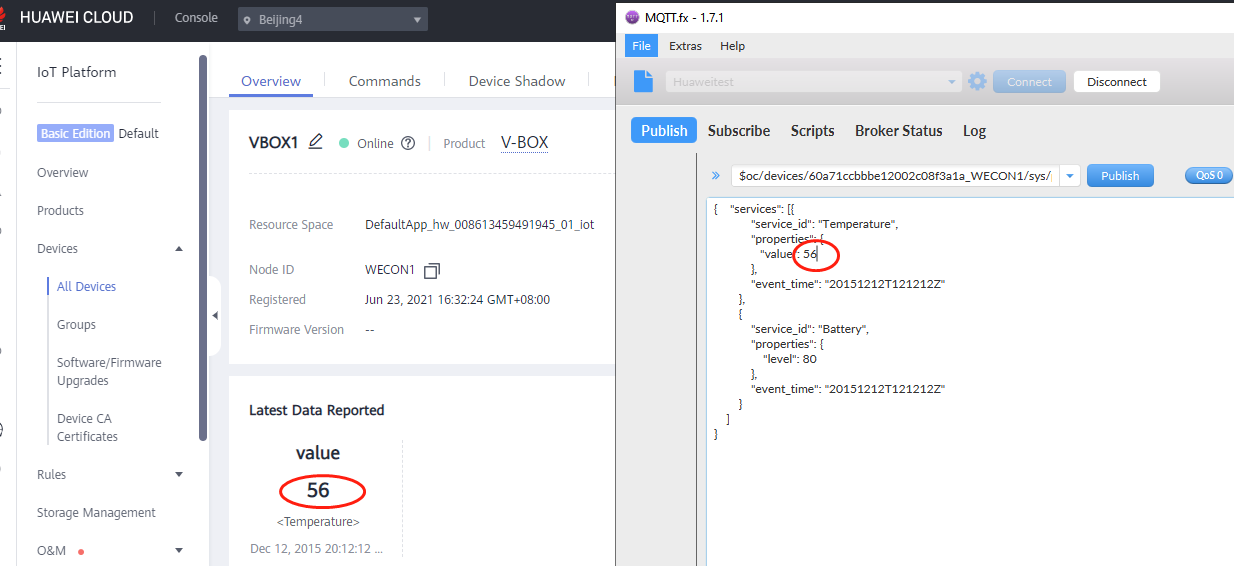Click the location pin in region selector
Viewport: 1234px width, 566px height.
(x=248, y=20)
